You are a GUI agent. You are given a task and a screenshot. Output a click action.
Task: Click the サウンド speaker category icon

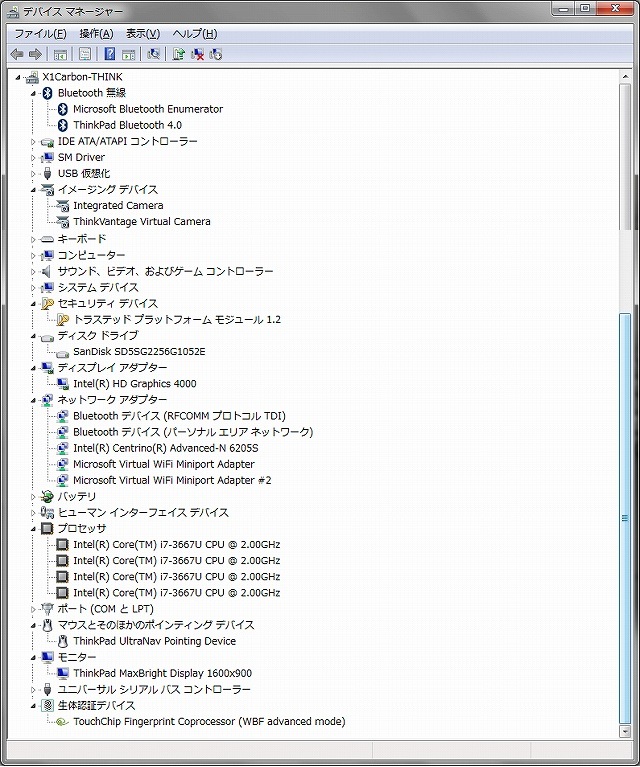coord(46,271)
